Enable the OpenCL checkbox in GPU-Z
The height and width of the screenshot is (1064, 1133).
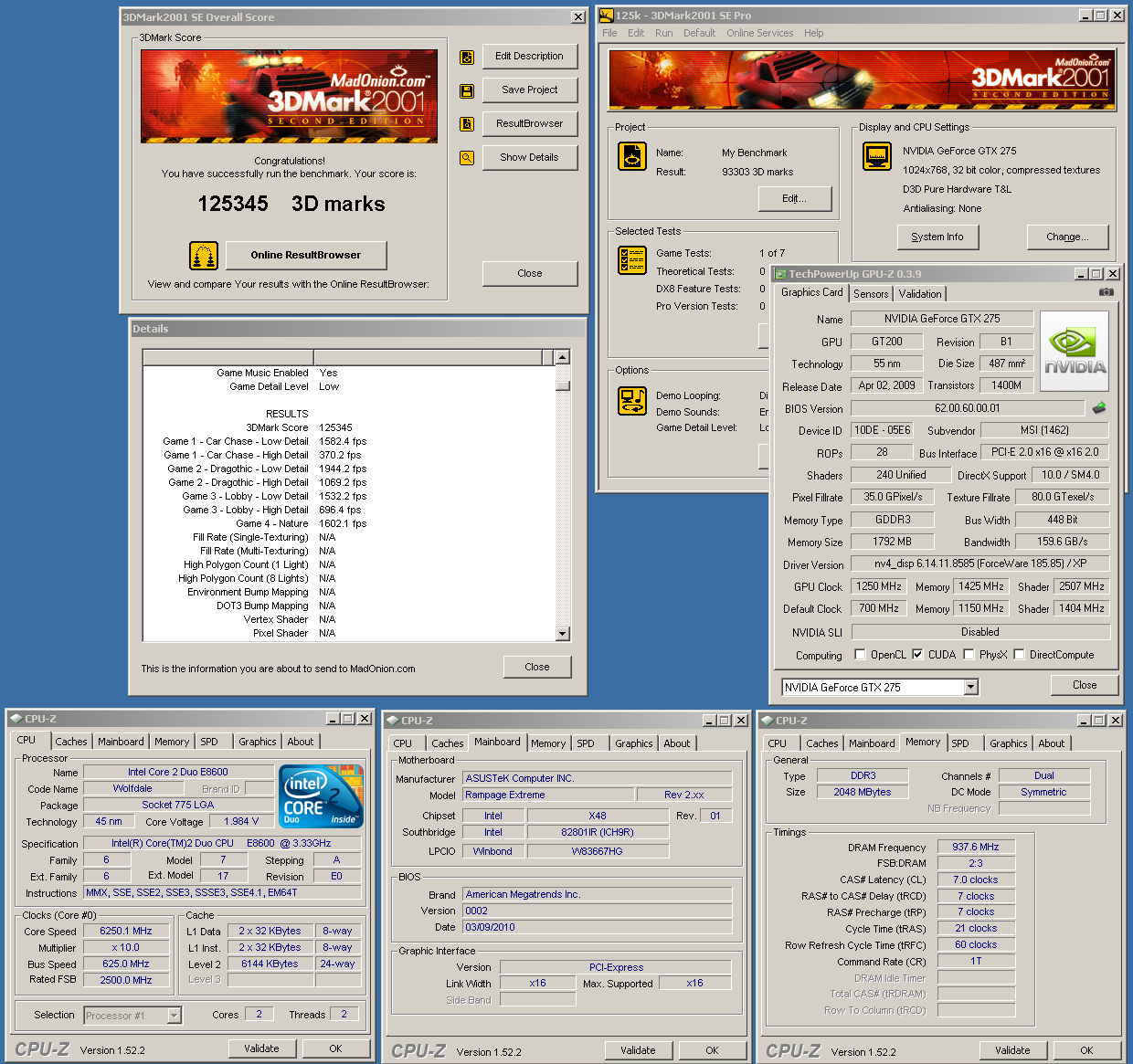860,655
